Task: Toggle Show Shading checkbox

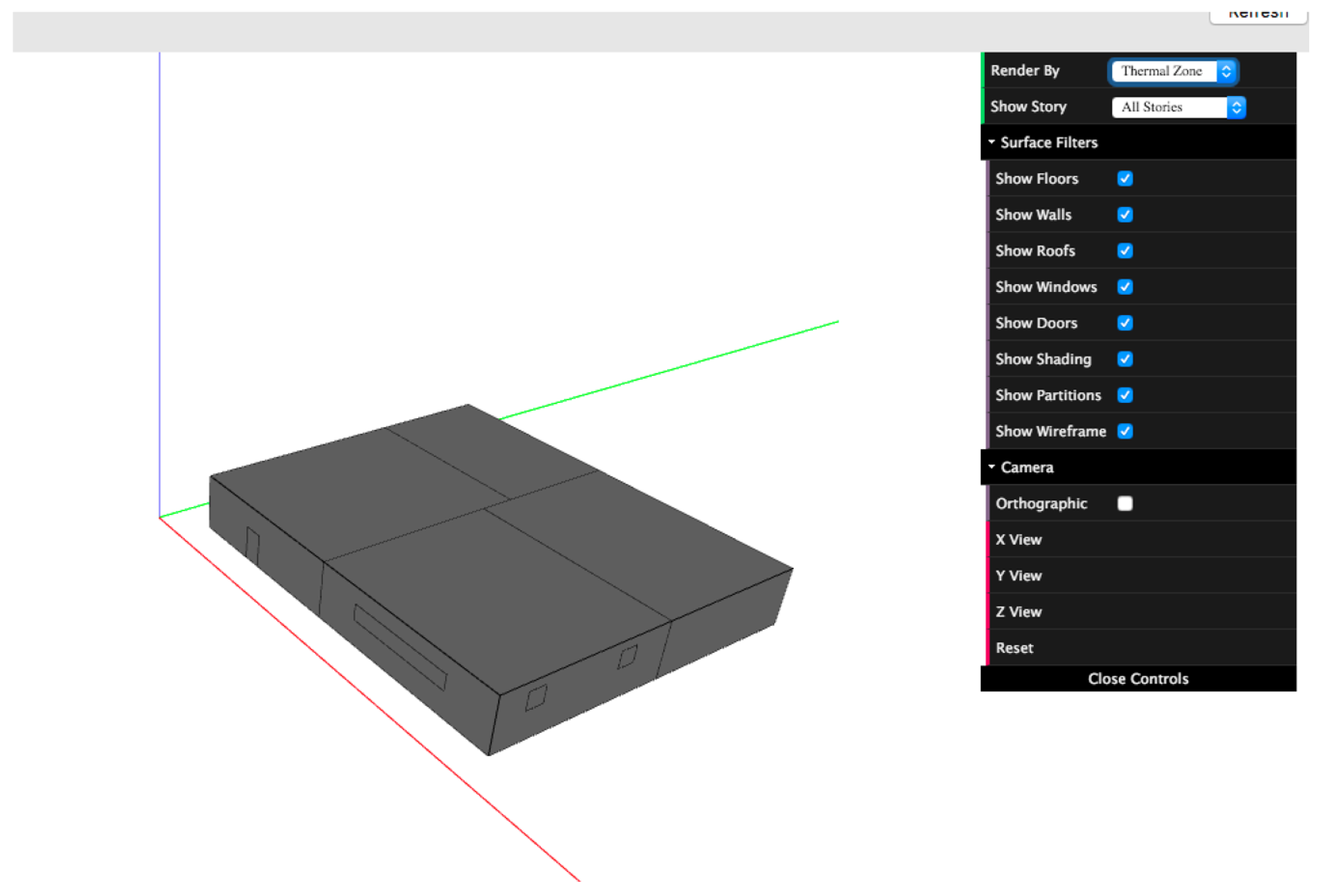Action: [x=1125, y=359]
